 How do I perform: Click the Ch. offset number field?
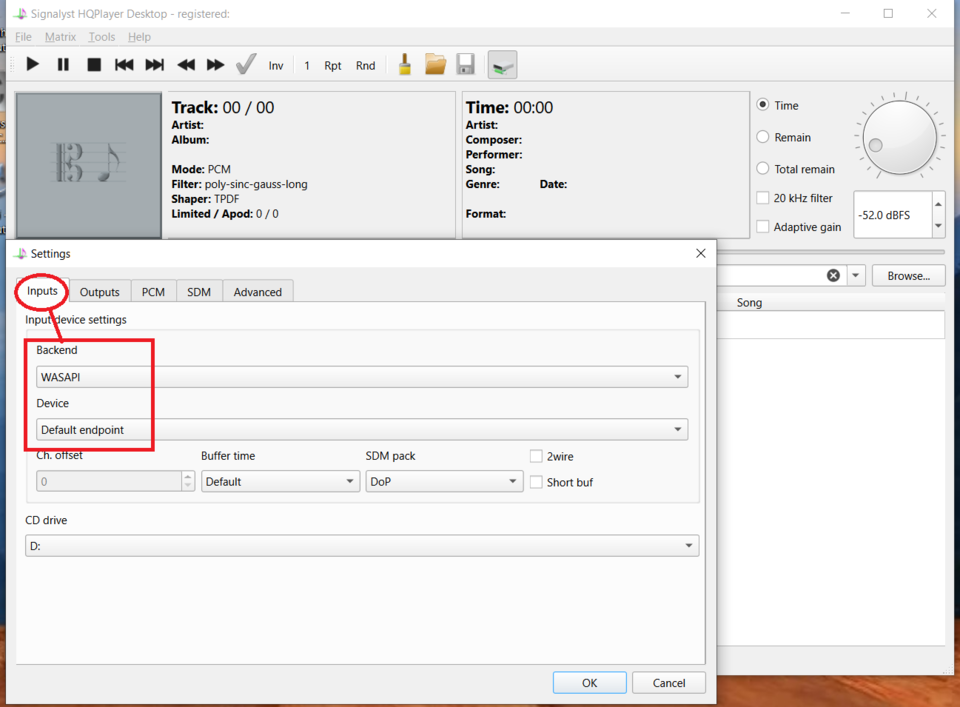pos(109,481)
